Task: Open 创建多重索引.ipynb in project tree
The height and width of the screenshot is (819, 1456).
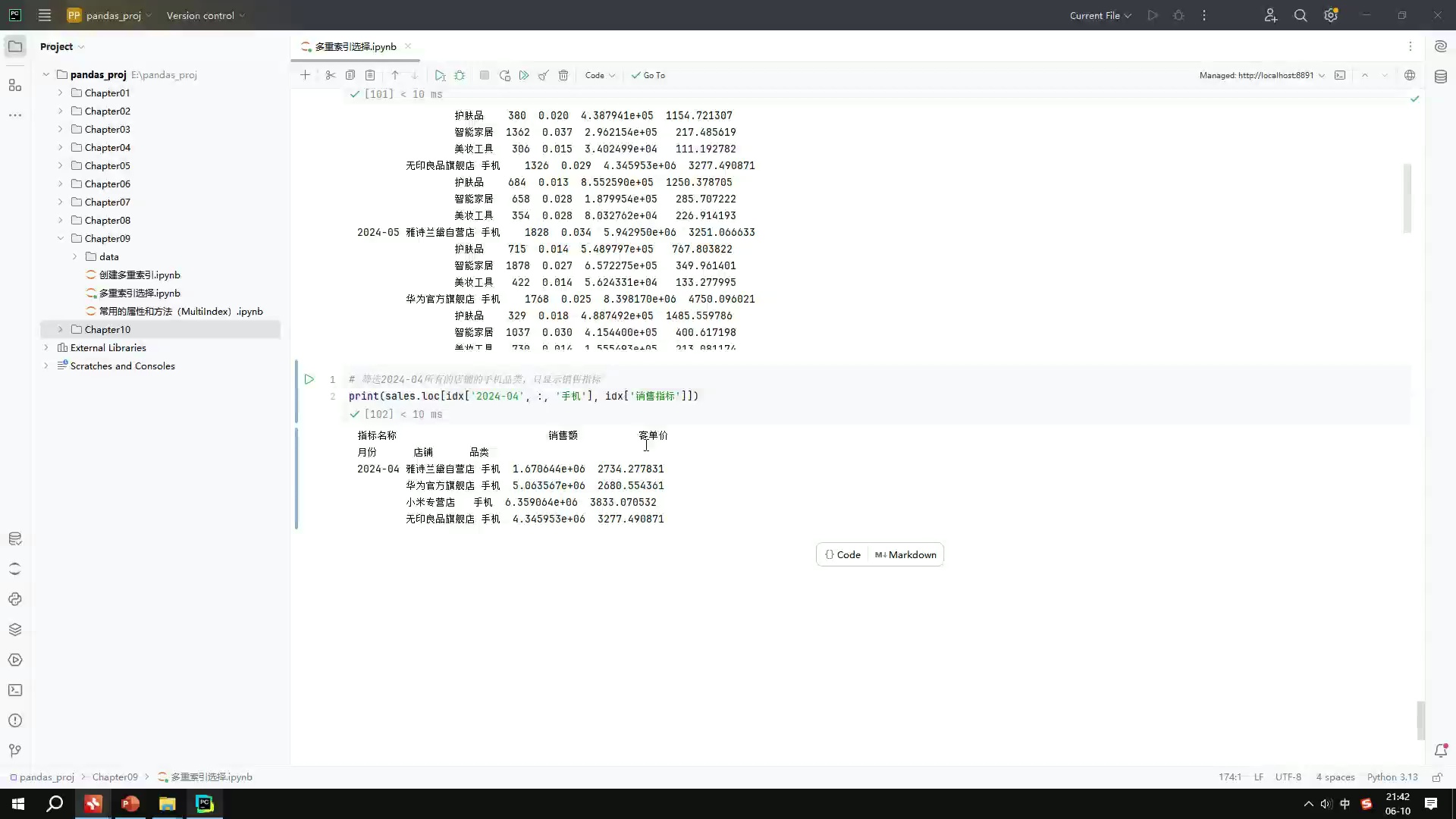Action: (x=140, y=275)
